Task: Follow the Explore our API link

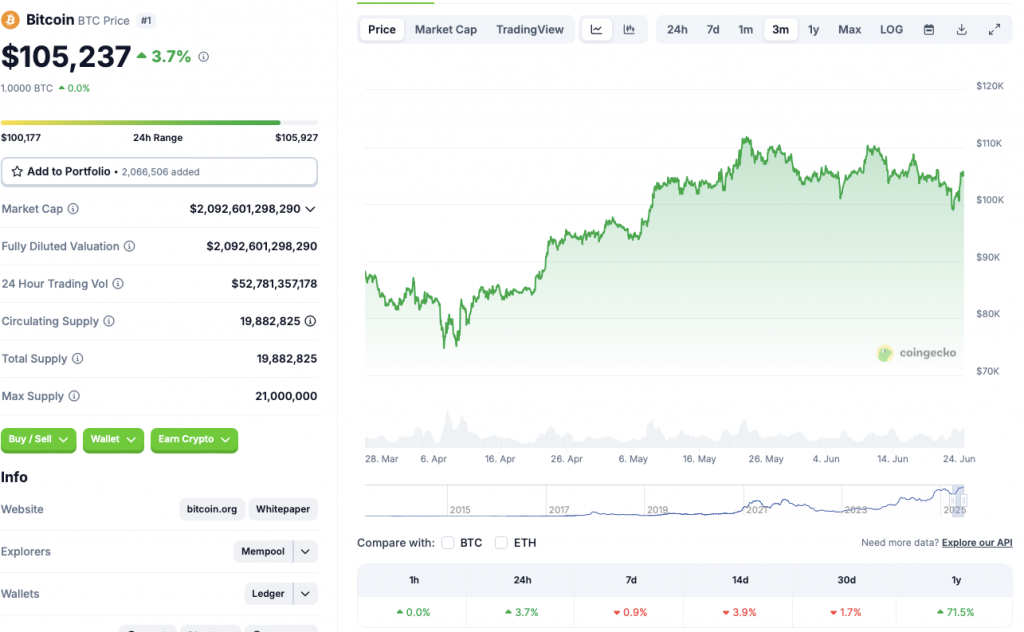Action: coord(977,543)
